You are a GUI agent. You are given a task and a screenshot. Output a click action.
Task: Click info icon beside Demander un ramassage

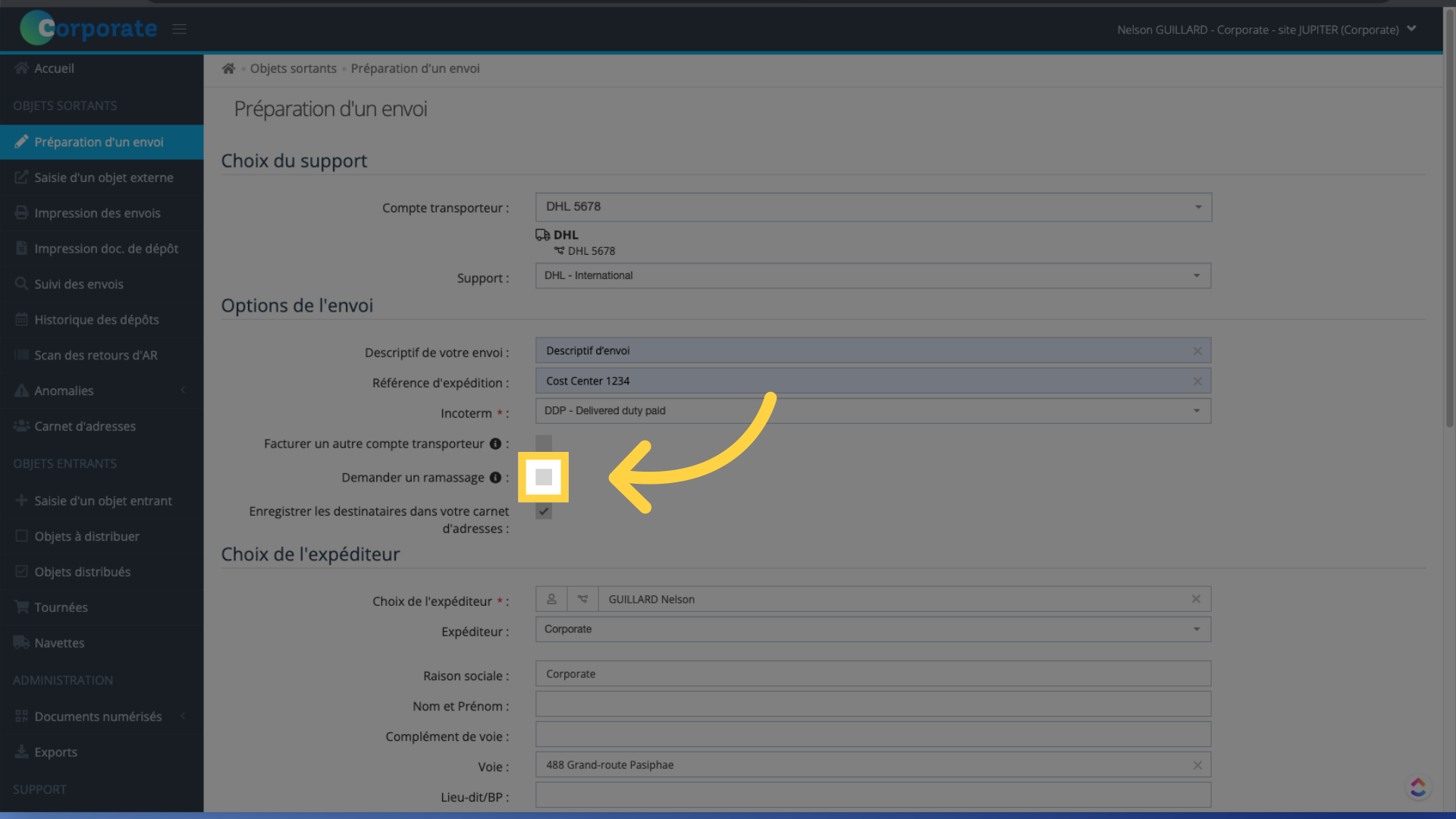495,477
